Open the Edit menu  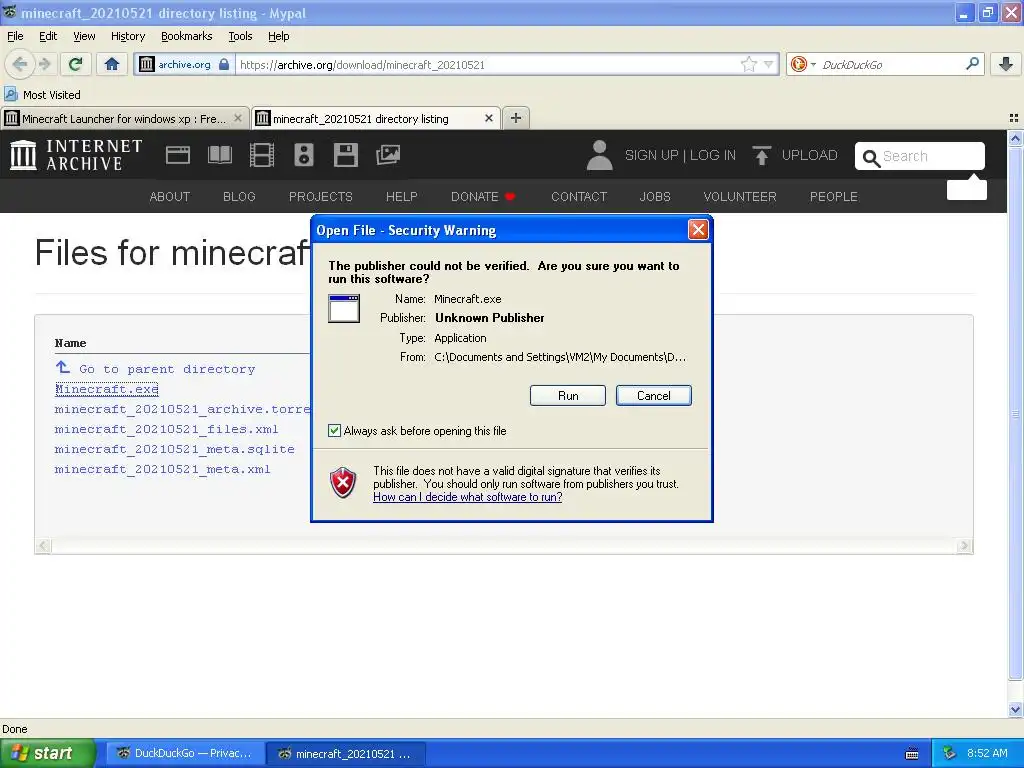[48, 36]
